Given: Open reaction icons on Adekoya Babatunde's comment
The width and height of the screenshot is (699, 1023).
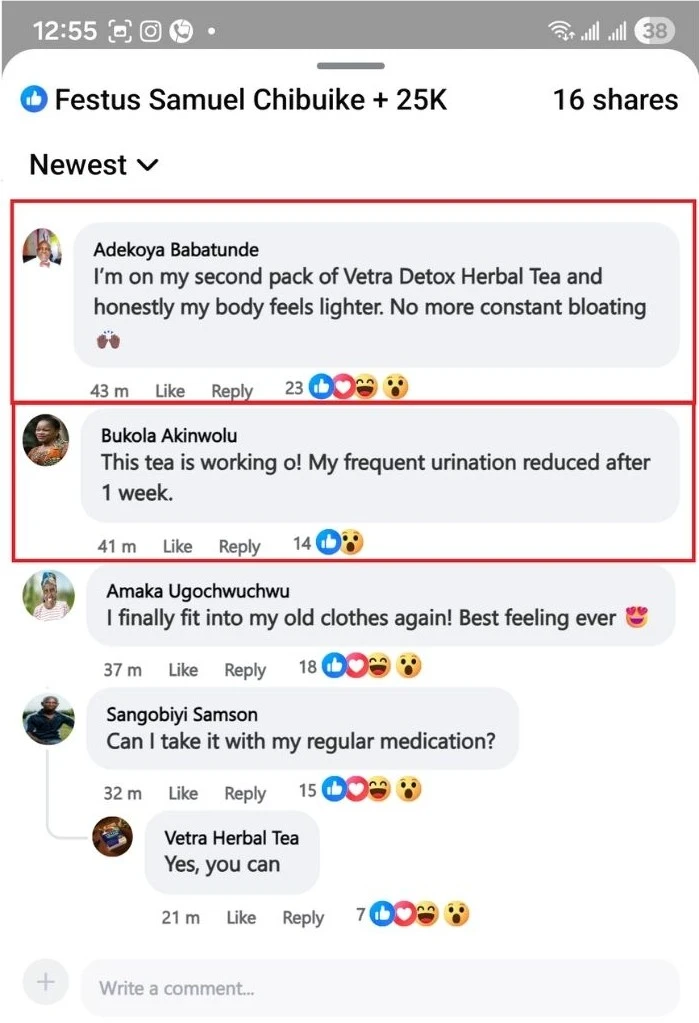Looking at the screenshot, I should click(x=358, y=388).
